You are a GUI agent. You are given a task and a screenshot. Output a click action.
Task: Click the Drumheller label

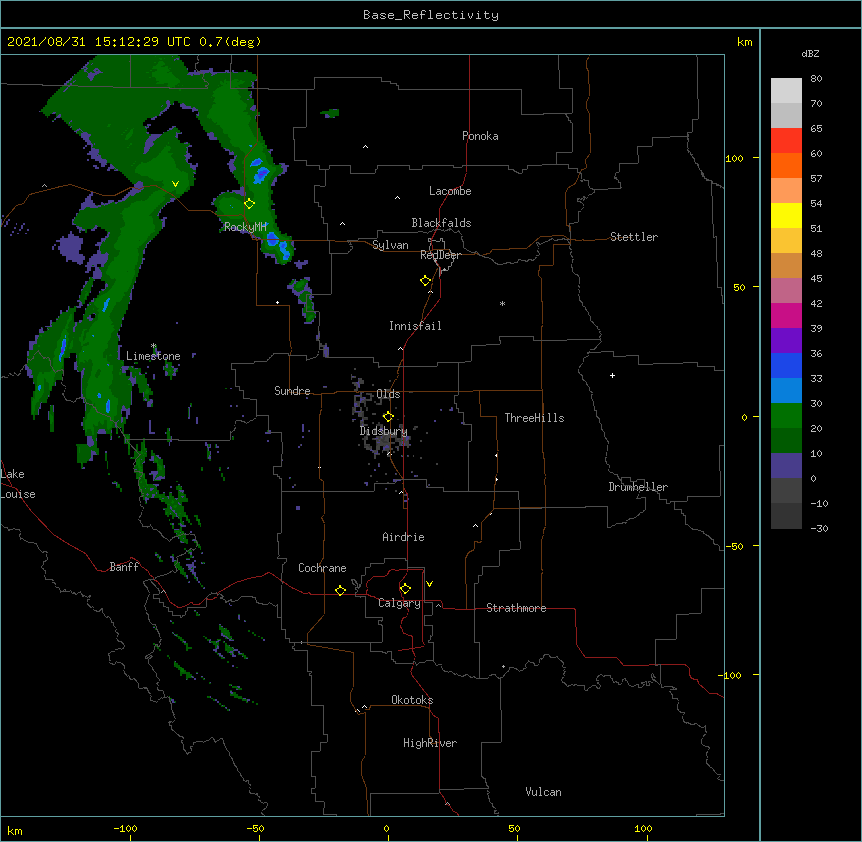(638, 487)
